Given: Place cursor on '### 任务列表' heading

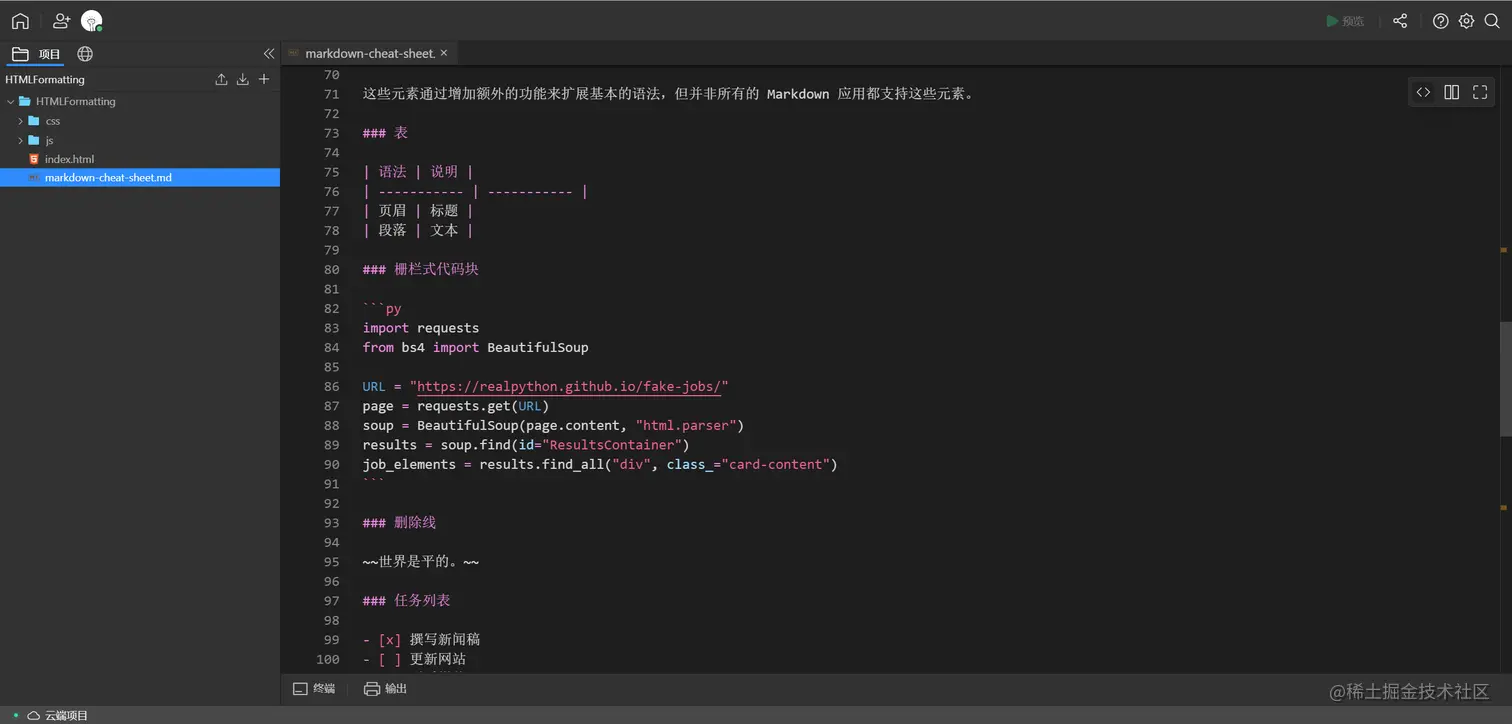Looking at the screenshot, I should coord(406,601).
